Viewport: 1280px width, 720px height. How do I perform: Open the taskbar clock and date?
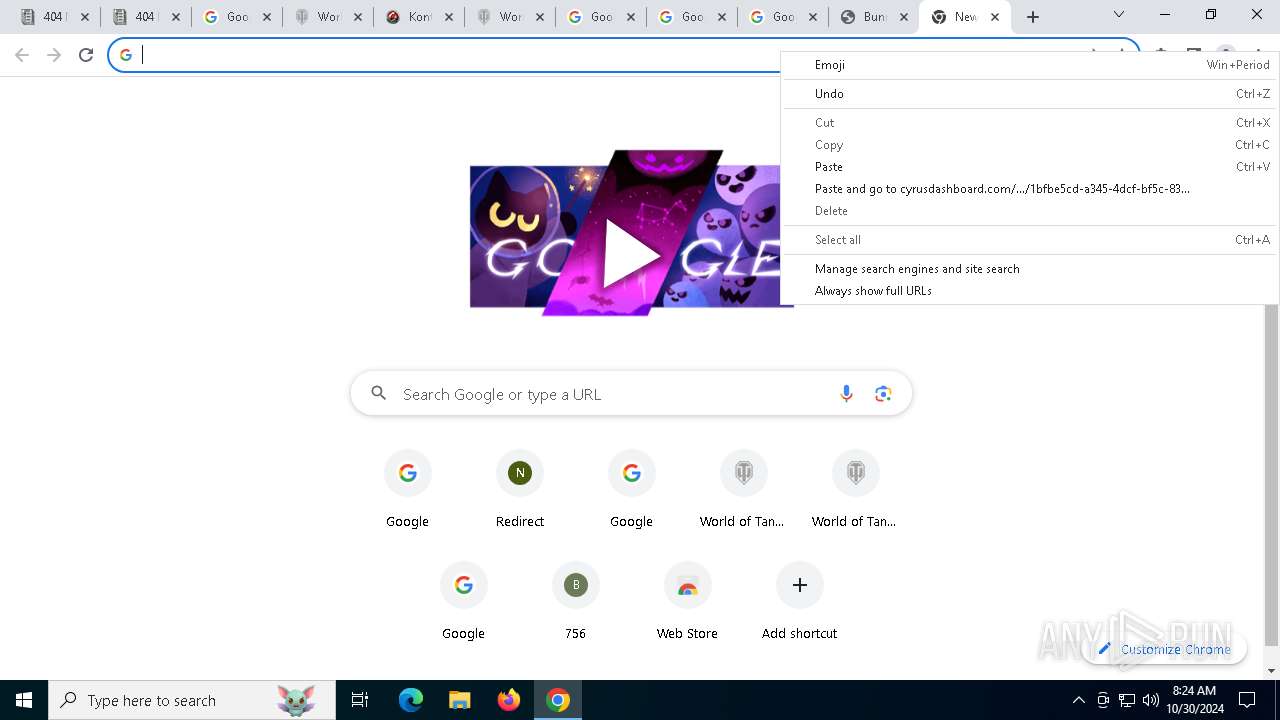pos(1195,700)
